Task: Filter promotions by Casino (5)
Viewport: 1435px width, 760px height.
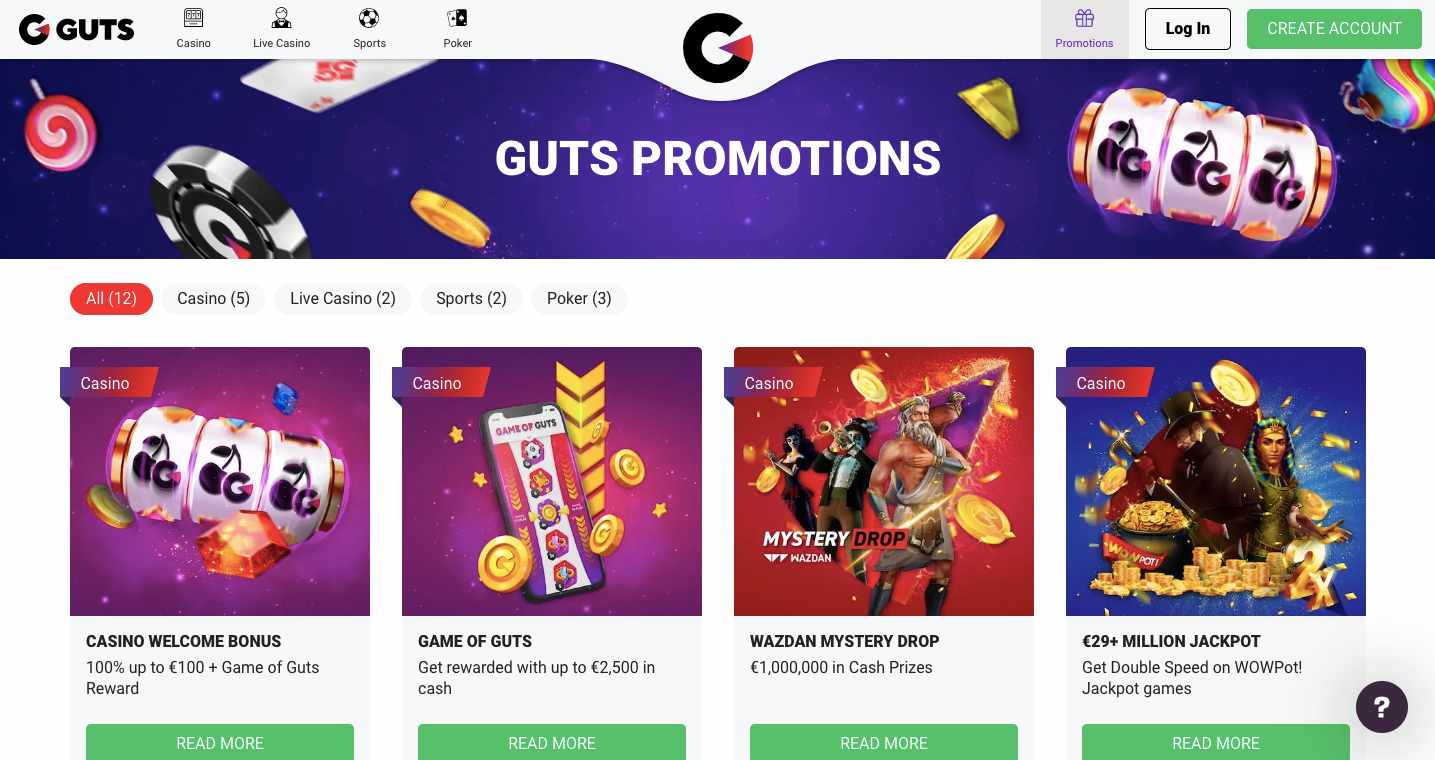Action: pos(213,298)
